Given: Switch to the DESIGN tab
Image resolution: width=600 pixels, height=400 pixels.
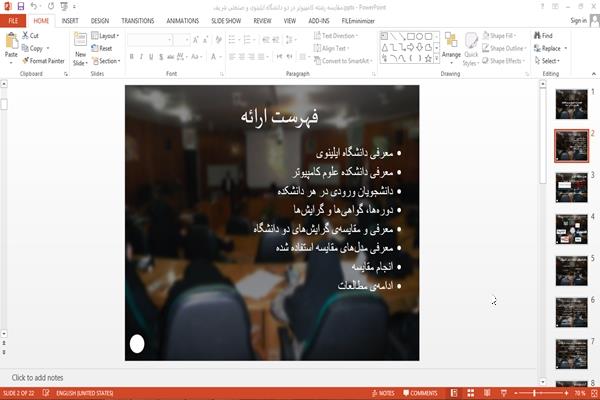Looking at the screenshot, I should tap(100, 21).
